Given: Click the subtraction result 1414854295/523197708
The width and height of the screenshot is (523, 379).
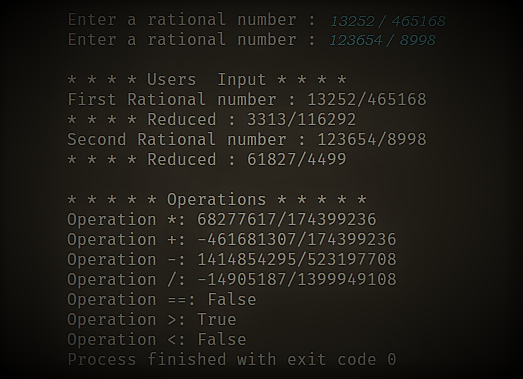Looking at the screenshot, I should coord(297,260).
